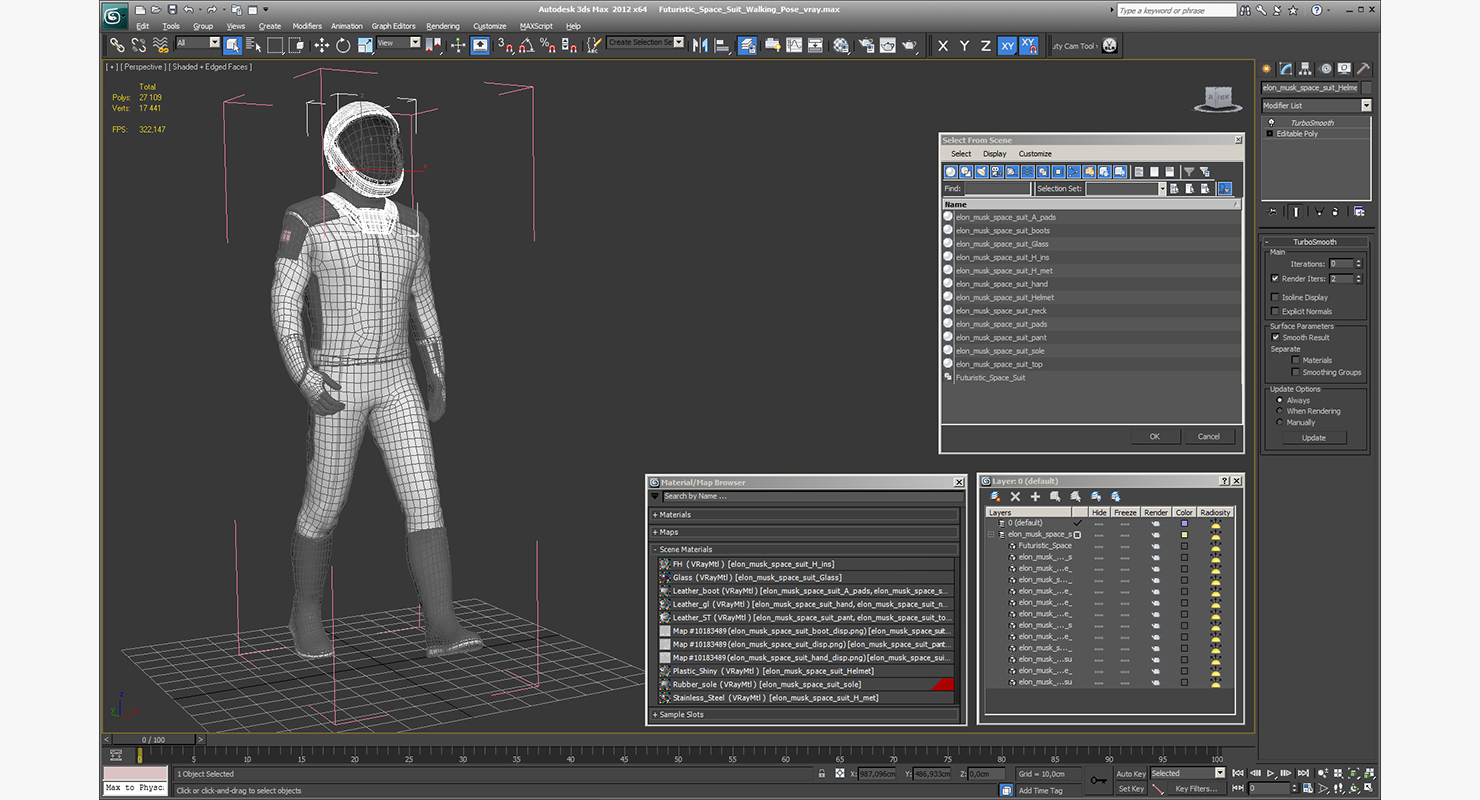The image size is (1480, 800).
Task: Uncheck the Render Iters checkbox
Action: [1275, 279]
